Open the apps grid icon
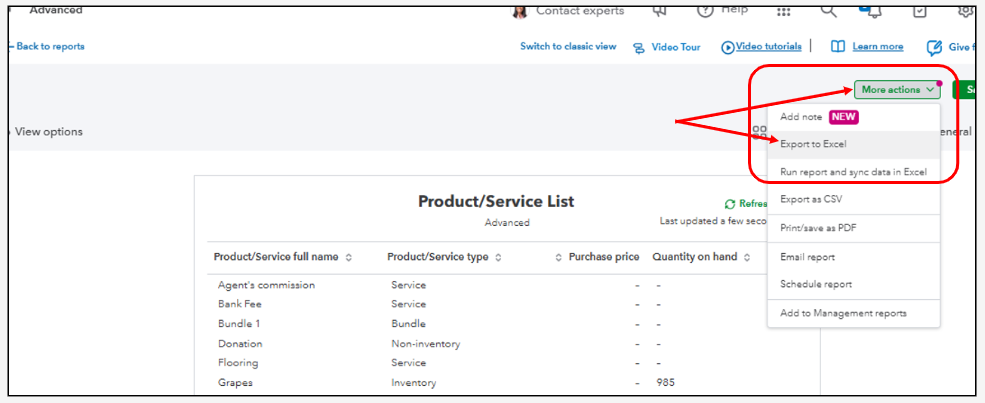The height and width of the screenshot is (403, 985). point(784,10)
